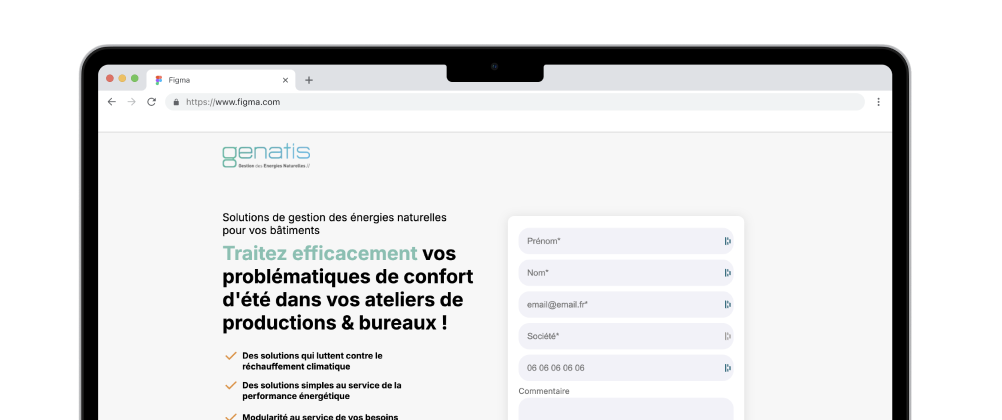The image size is (1002, 420).
Task: Click the Figma favicon on the tab
Action: 159,80
